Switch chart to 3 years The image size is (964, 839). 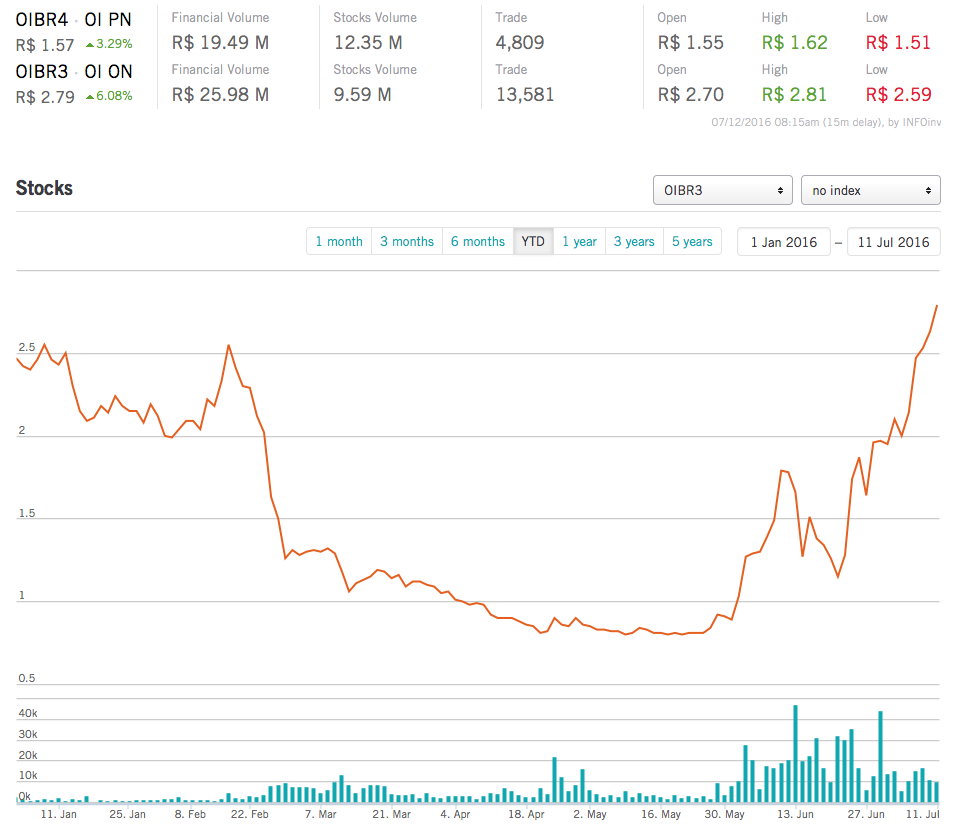pyautogui.click(x=634, y=242)
